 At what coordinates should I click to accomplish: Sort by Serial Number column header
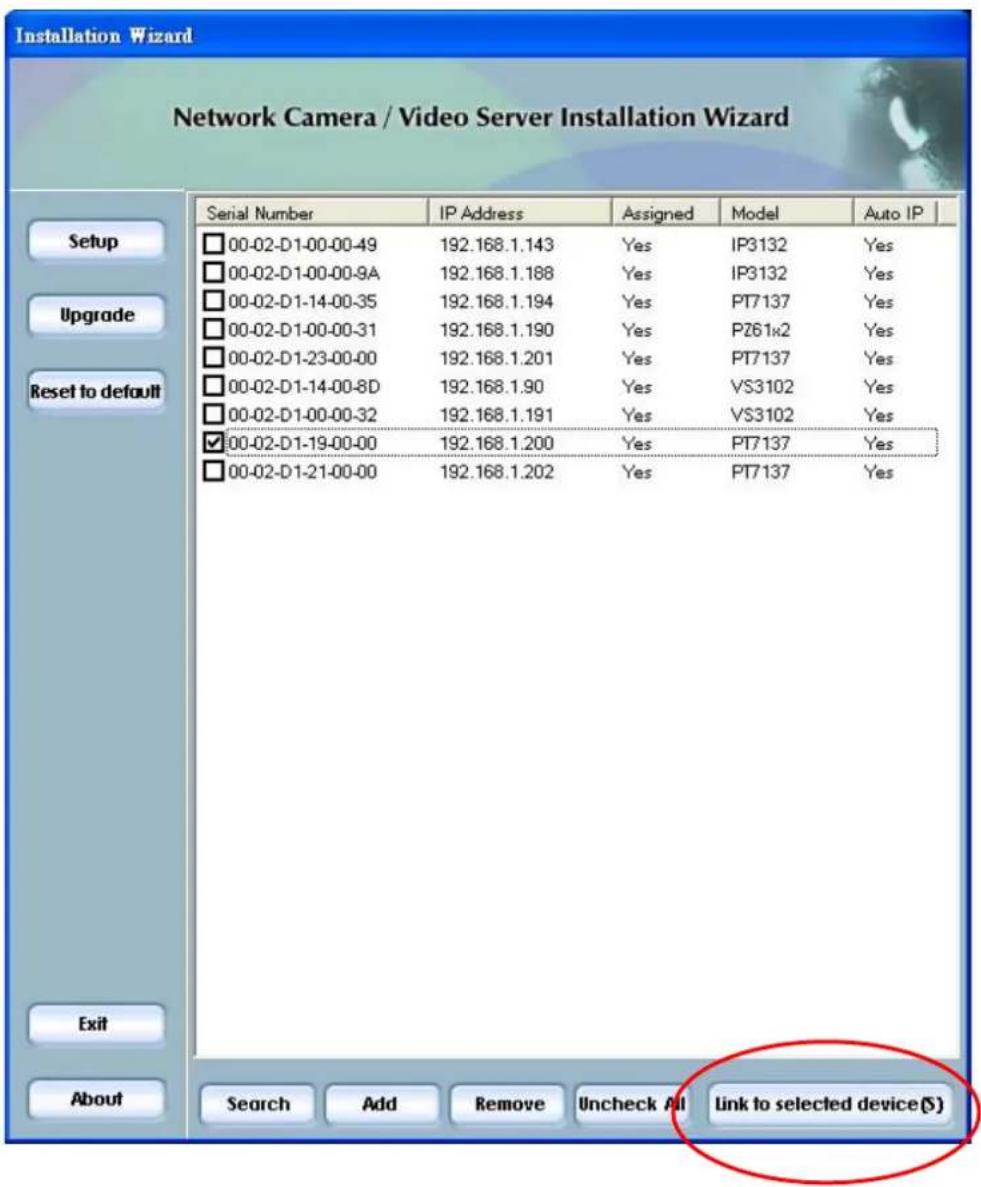312,213
